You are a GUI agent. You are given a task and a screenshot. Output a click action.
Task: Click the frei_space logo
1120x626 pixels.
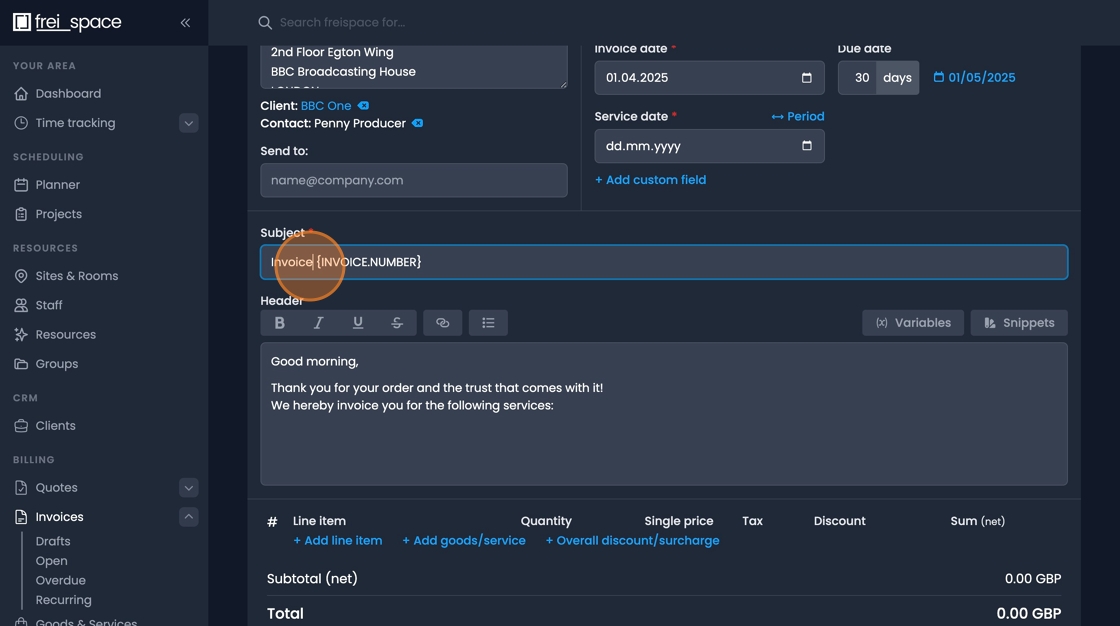coord(67,21)
